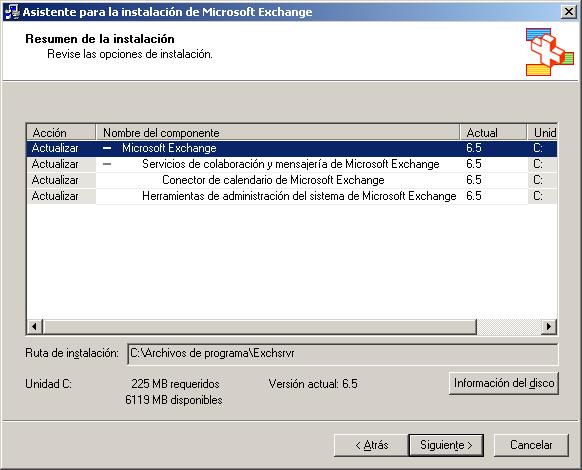The width and height of the screenshot is (582, 470).
Task: Open Actualizar action for Microsoft Exchange row
Action: 55,148
